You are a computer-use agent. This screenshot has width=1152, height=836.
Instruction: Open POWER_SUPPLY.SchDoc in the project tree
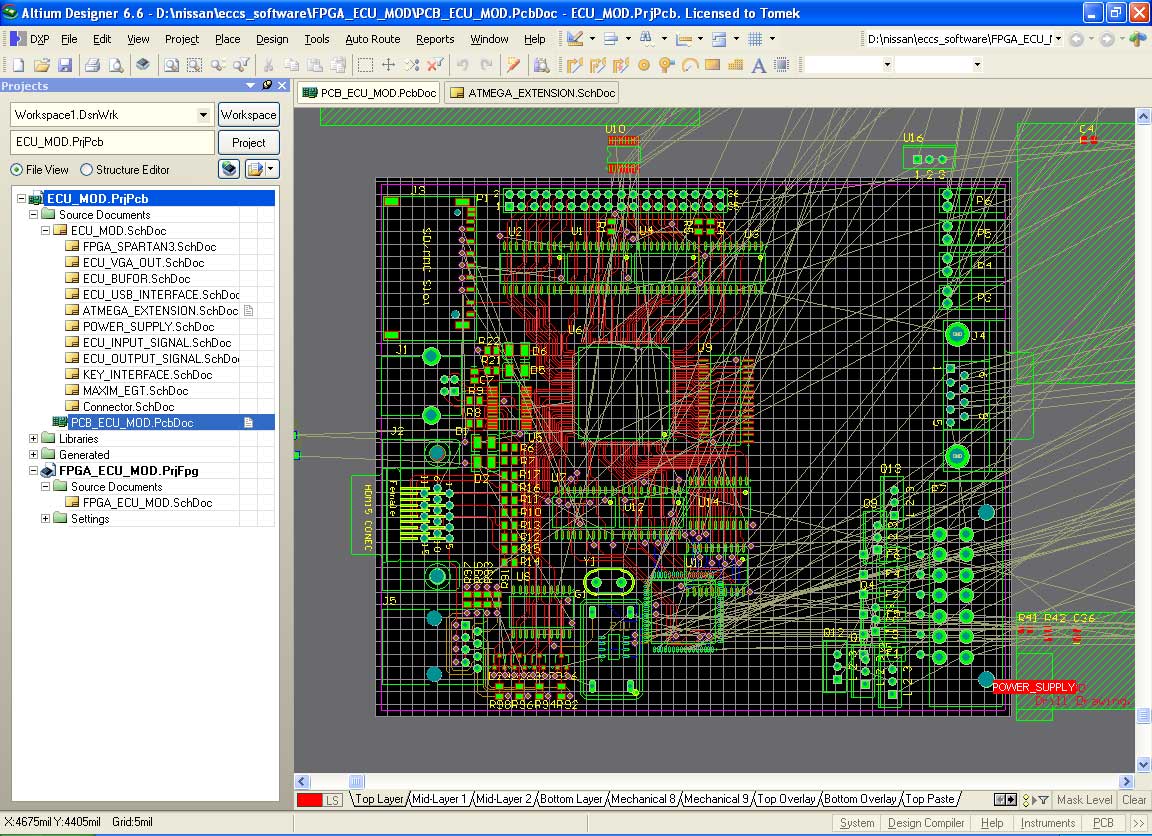coord(148,327)
